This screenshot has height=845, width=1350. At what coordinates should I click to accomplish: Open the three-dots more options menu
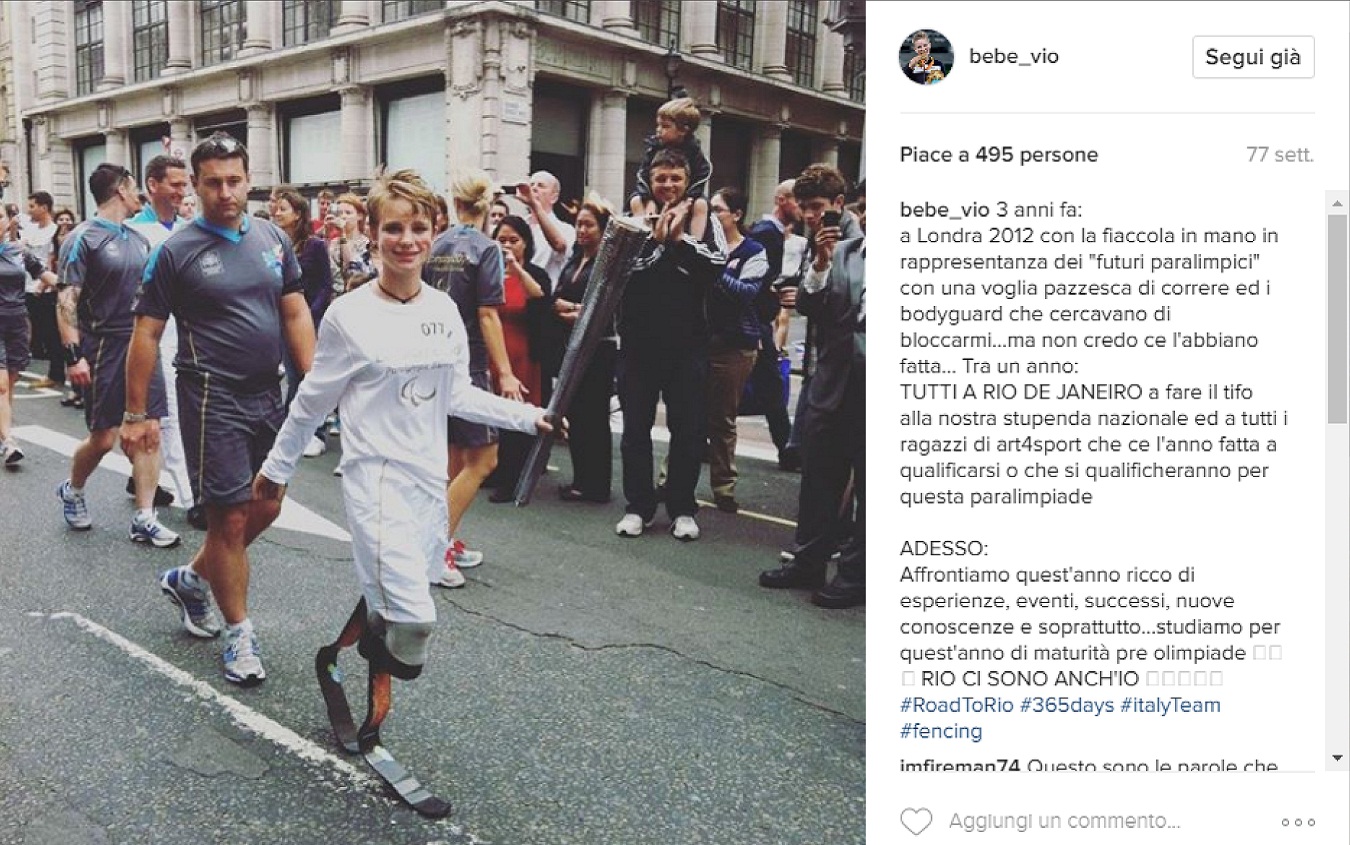click(1297, 822)
